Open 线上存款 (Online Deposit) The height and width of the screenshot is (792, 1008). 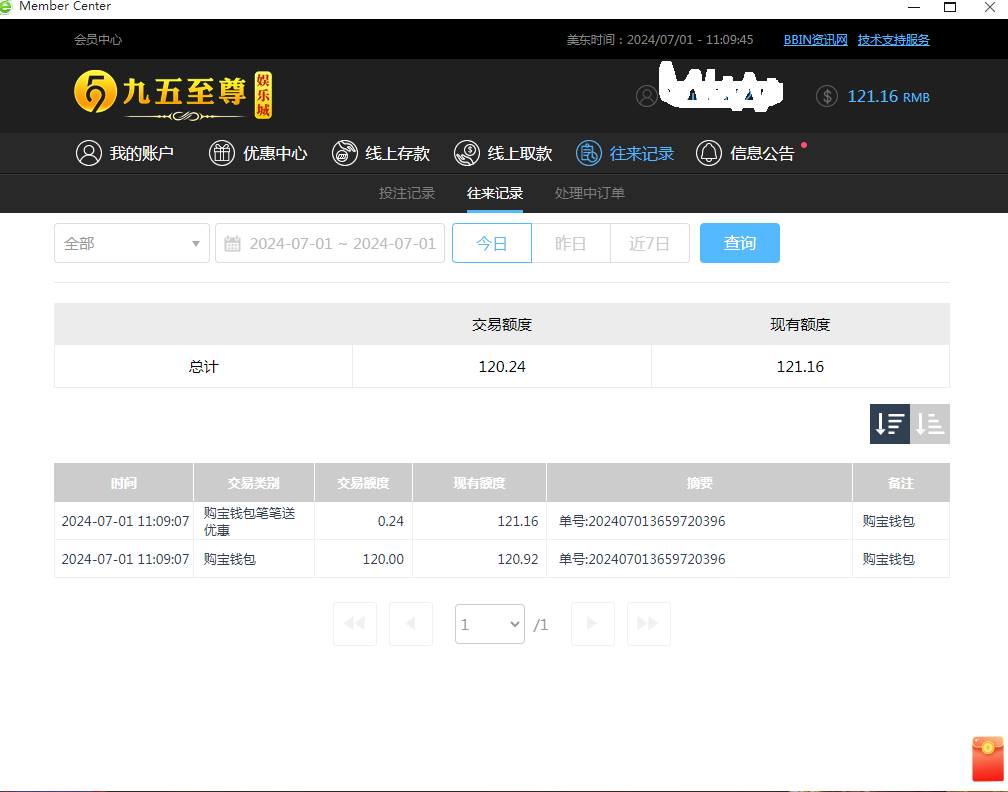[382, 153]
